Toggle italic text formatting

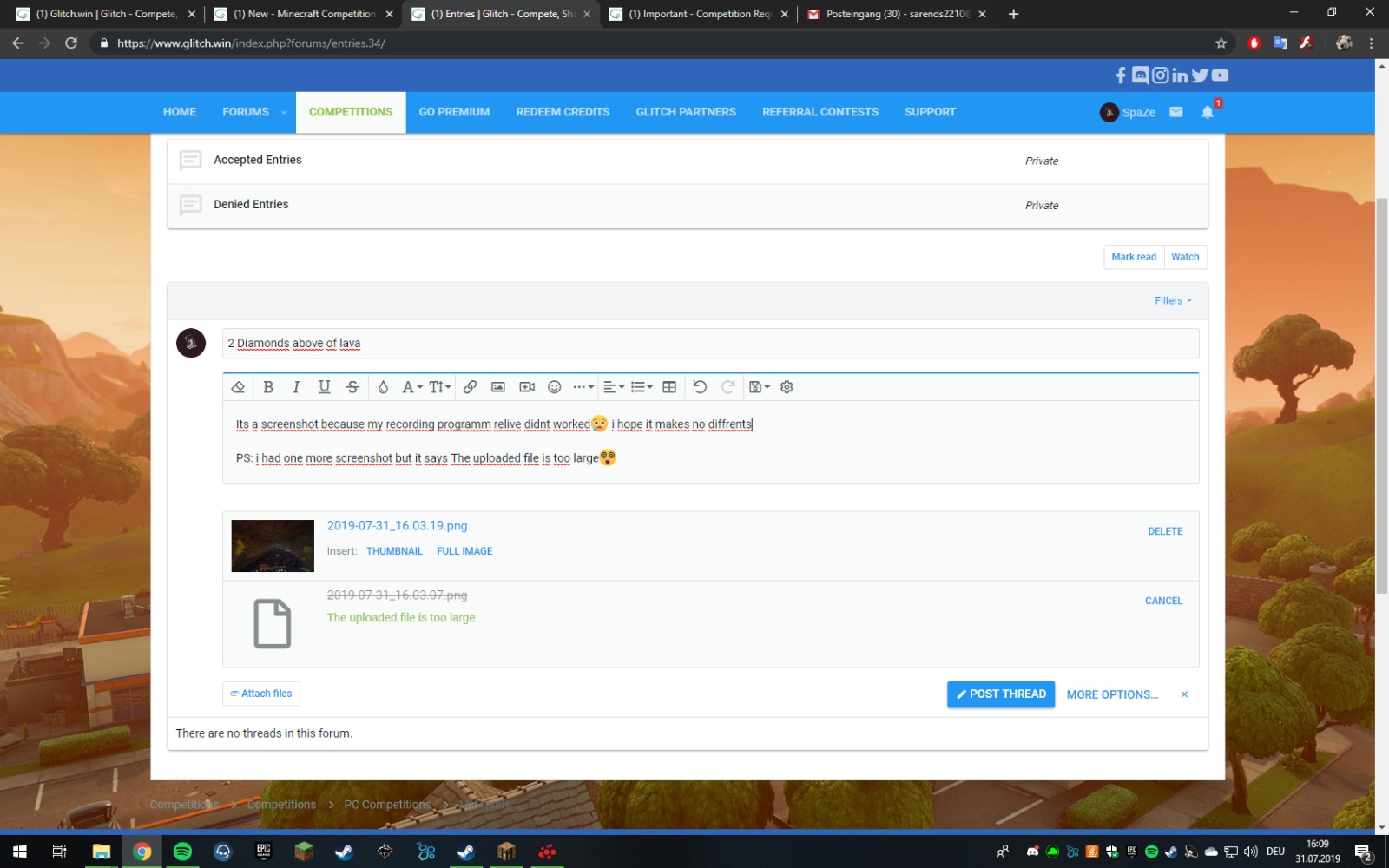[296, 387]
